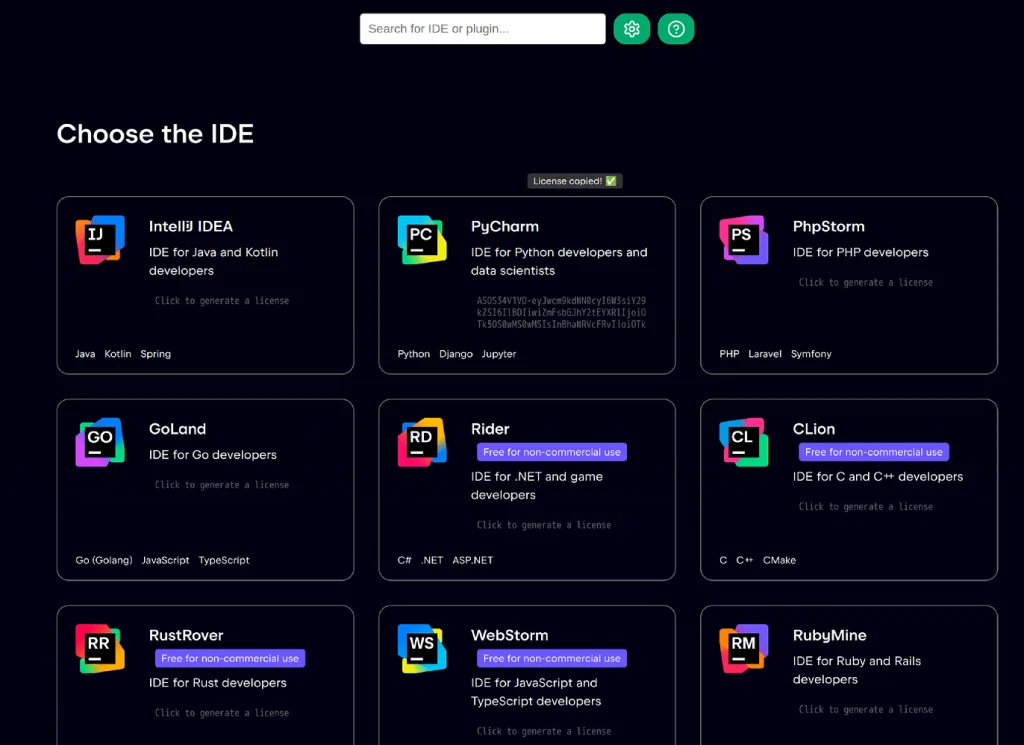Select the ASP.NET tag
This screenshot has height=745, width=1024.
click(x=473, y=560)
